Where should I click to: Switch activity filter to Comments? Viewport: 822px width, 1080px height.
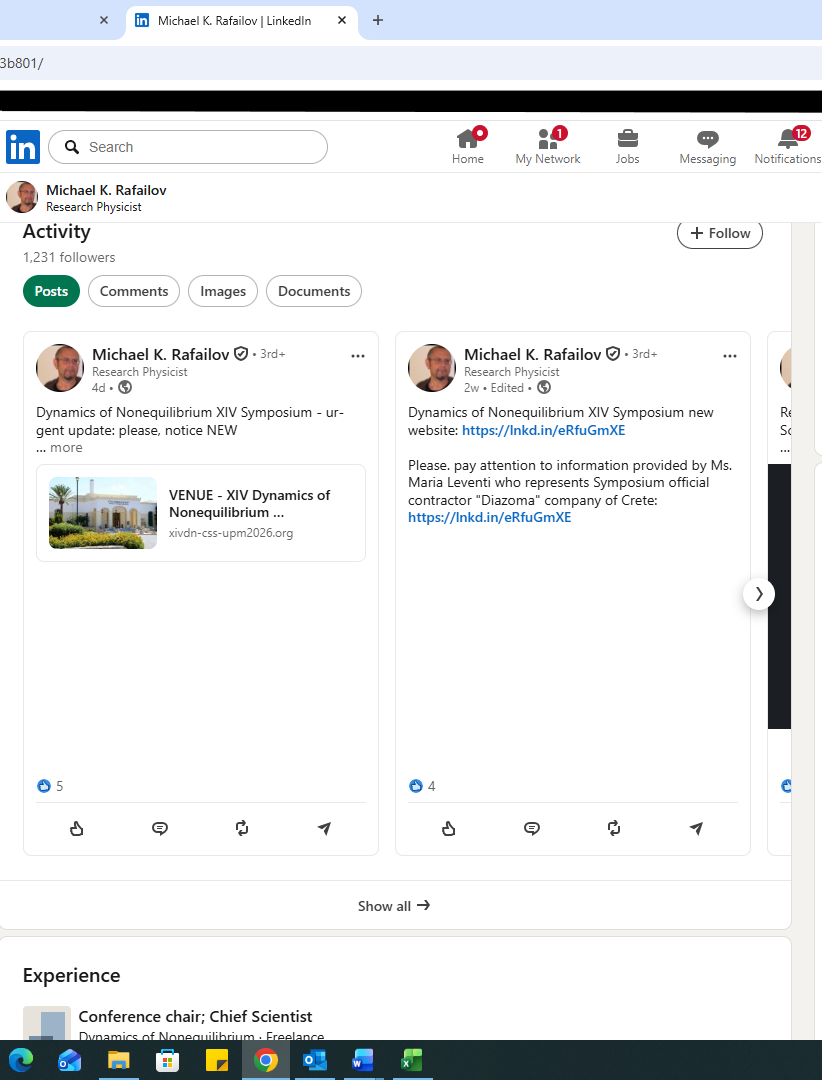[134, 291]
